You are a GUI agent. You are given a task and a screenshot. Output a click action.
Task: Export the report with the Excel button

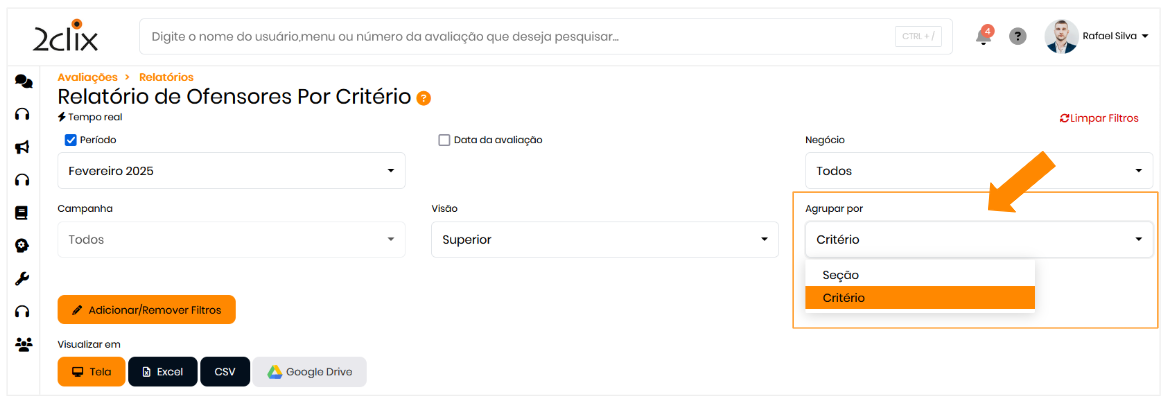162,372
